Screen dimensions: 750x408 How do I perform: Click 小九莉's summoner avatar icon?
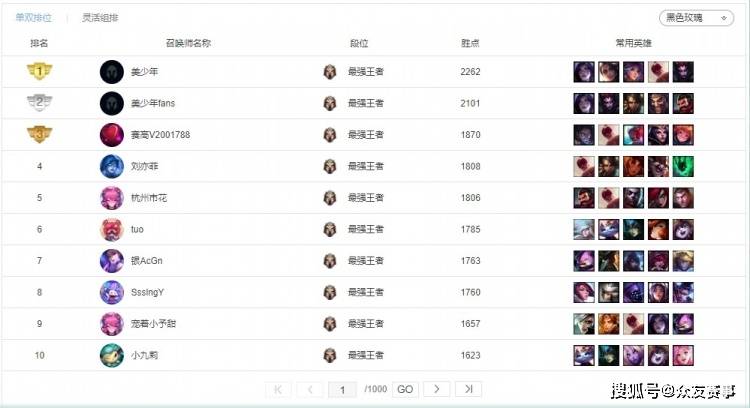111,355
